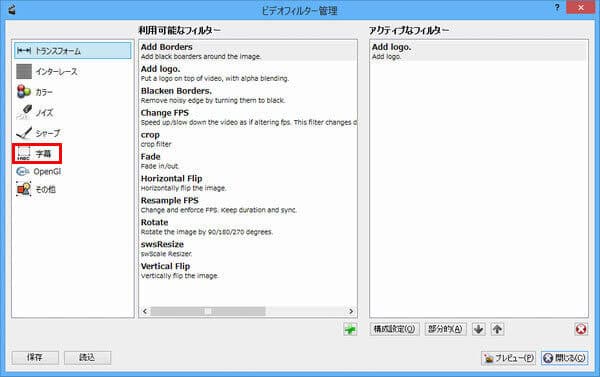Open preview with プレビュー(P) button

click(508, 358)
